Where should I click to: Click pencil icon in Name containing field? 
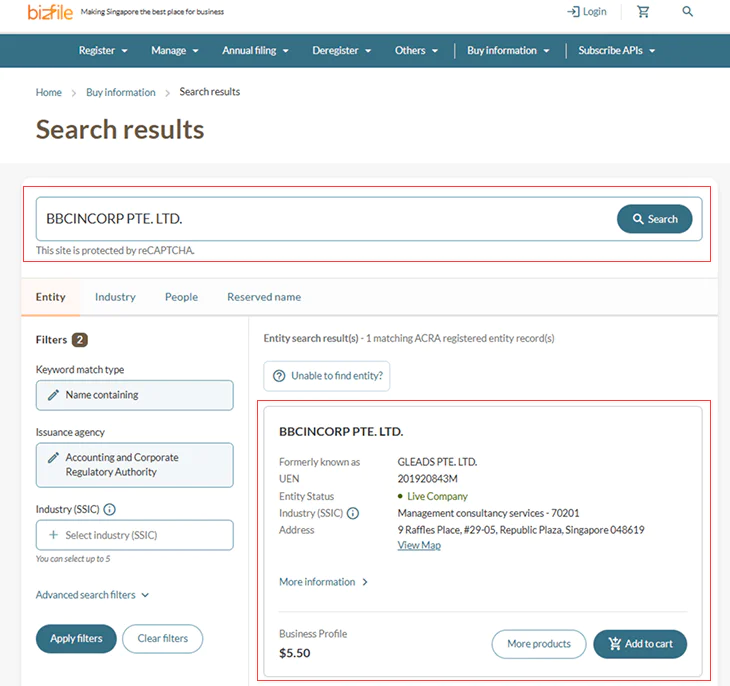[x=54, y=395]
